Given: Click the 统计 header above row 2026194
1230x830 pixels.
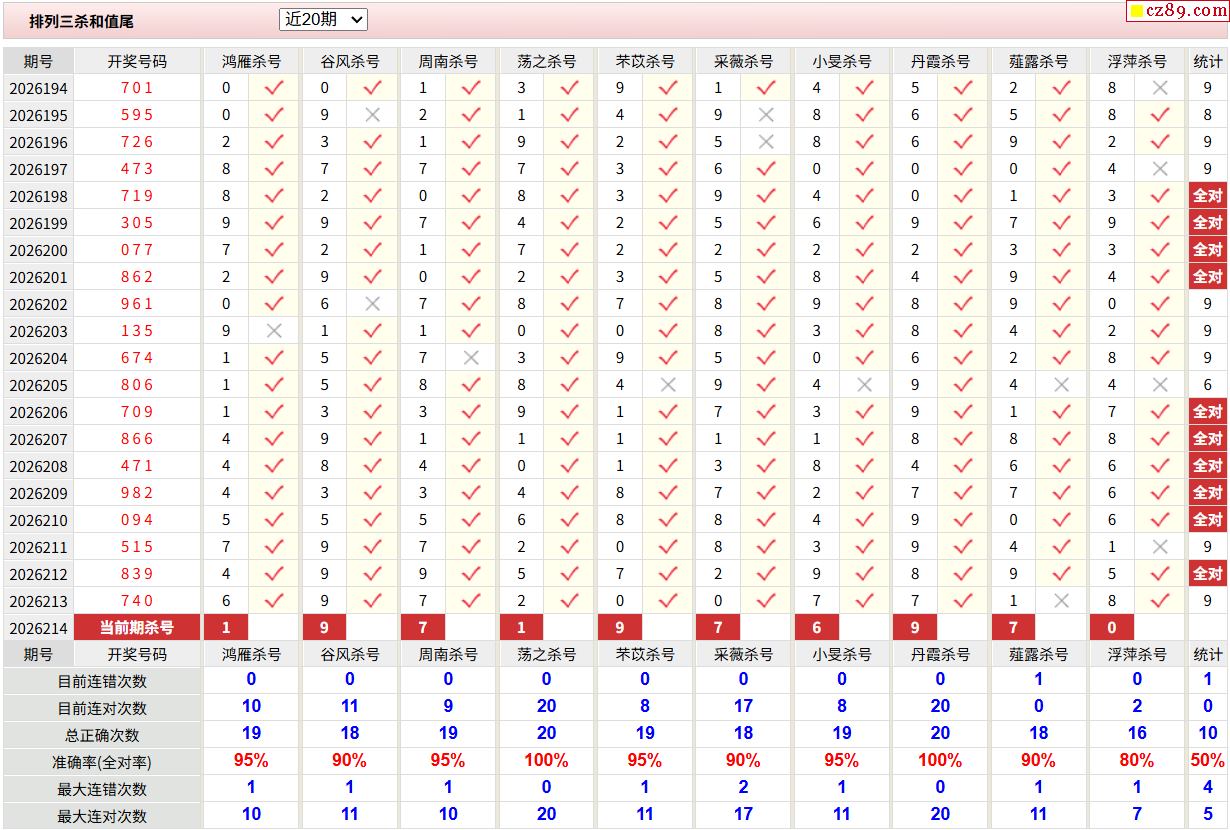Looking at the screenshot, I should coord(1208,61).
